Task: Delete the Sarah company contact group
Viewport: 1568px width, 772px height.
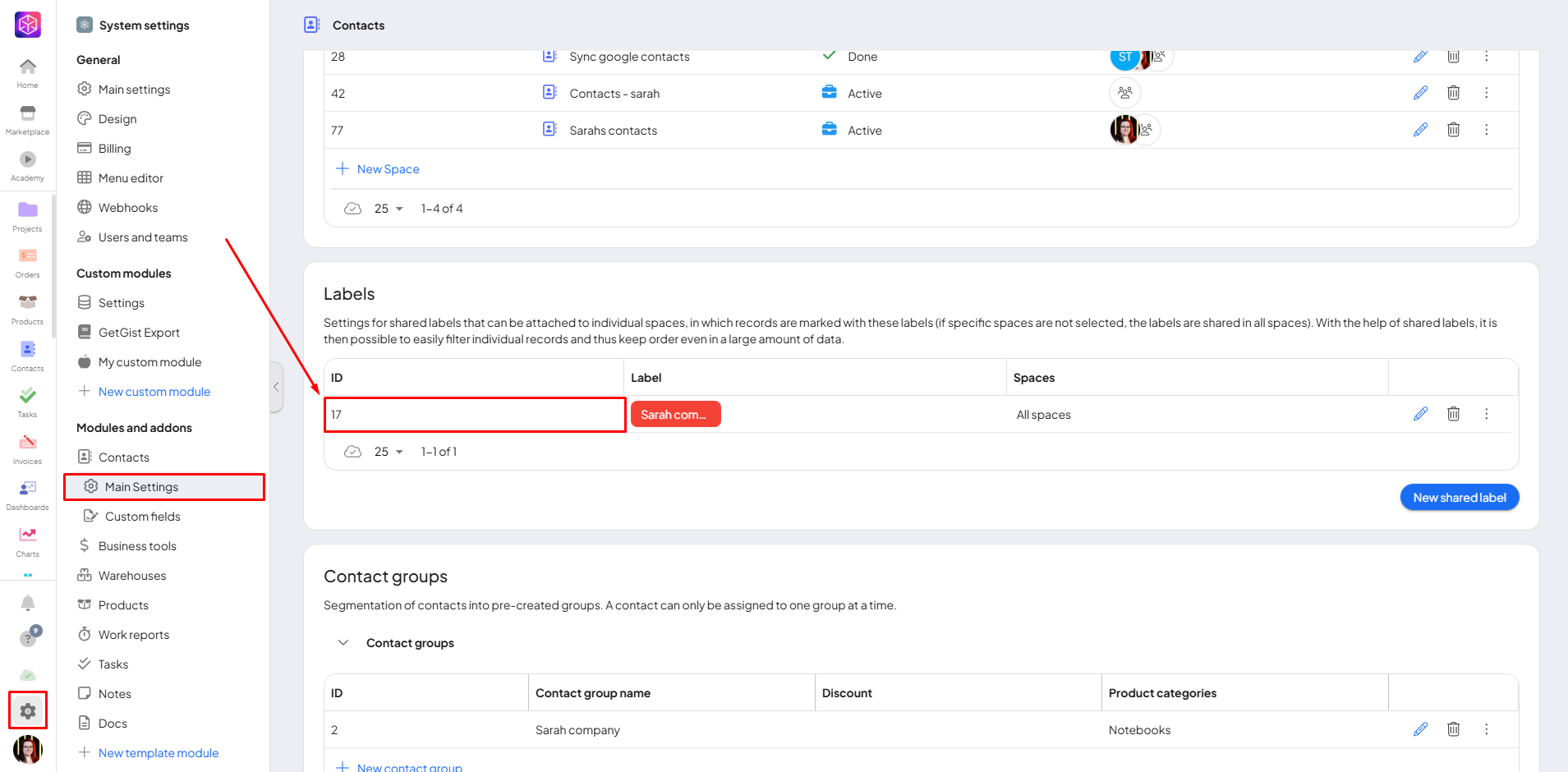Action: [x=1453, y=729]
